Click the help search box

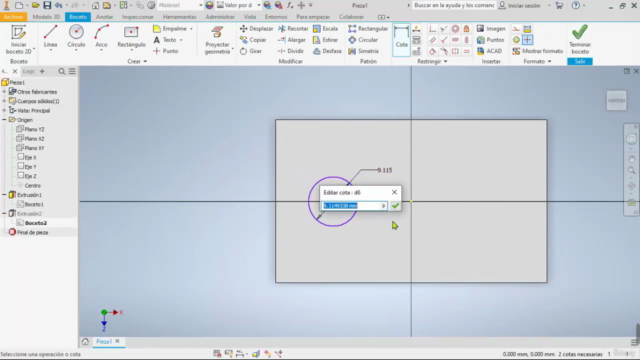tap(453, 5)
